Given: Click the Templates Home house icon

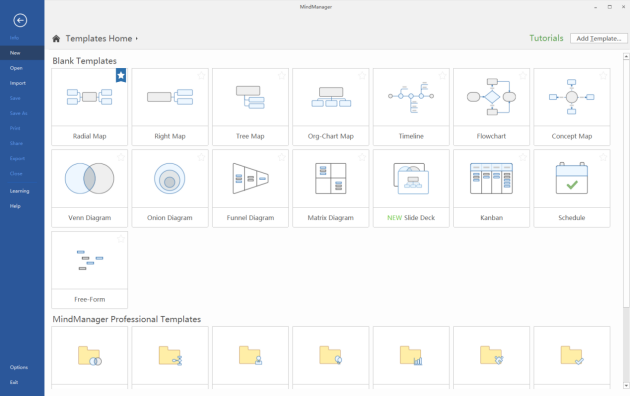Looking at the screenshot, I should (56, 39).
